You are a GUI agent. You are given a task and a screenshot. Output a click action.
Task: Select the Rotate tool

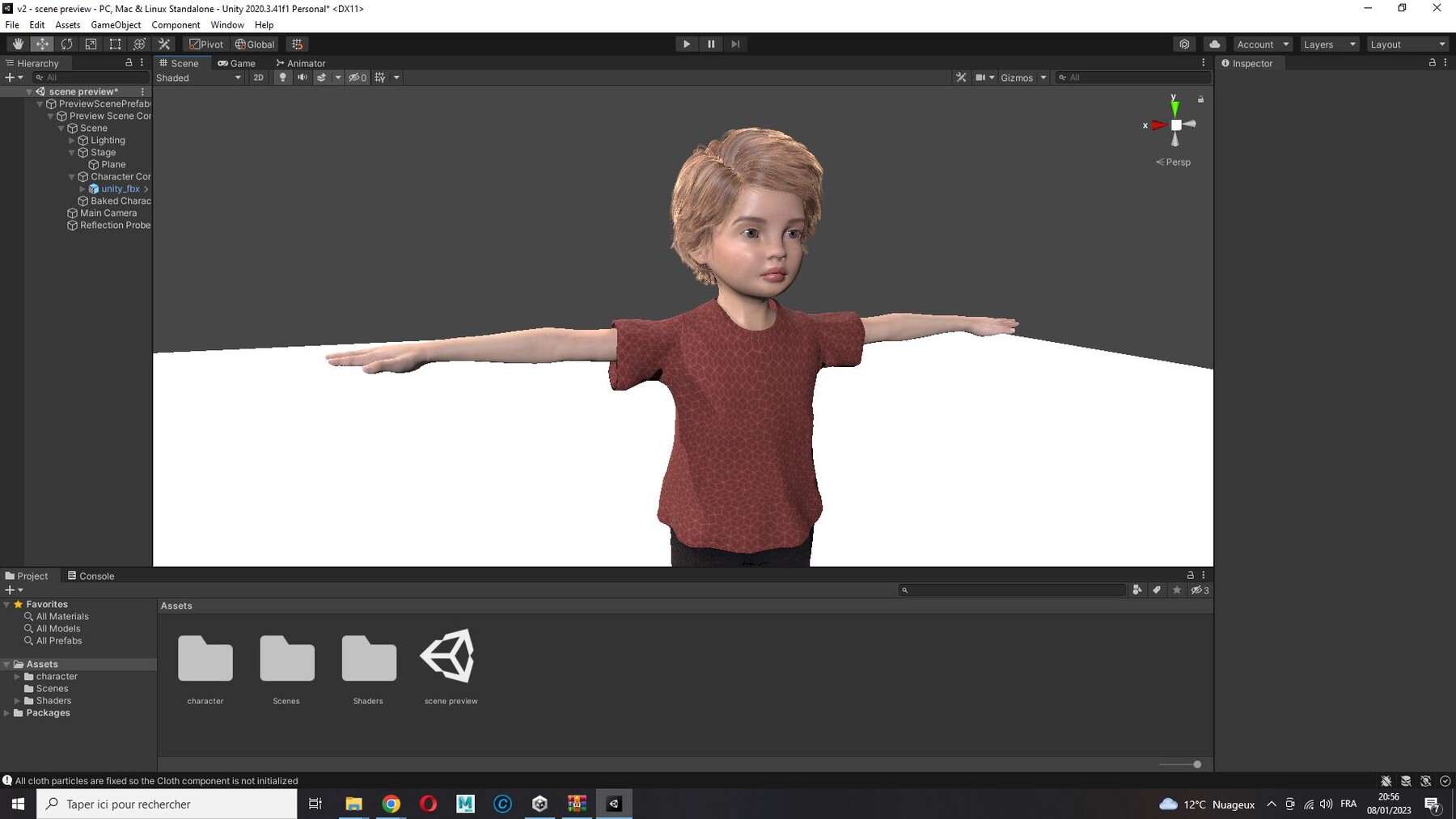click(x=66, y=44)
